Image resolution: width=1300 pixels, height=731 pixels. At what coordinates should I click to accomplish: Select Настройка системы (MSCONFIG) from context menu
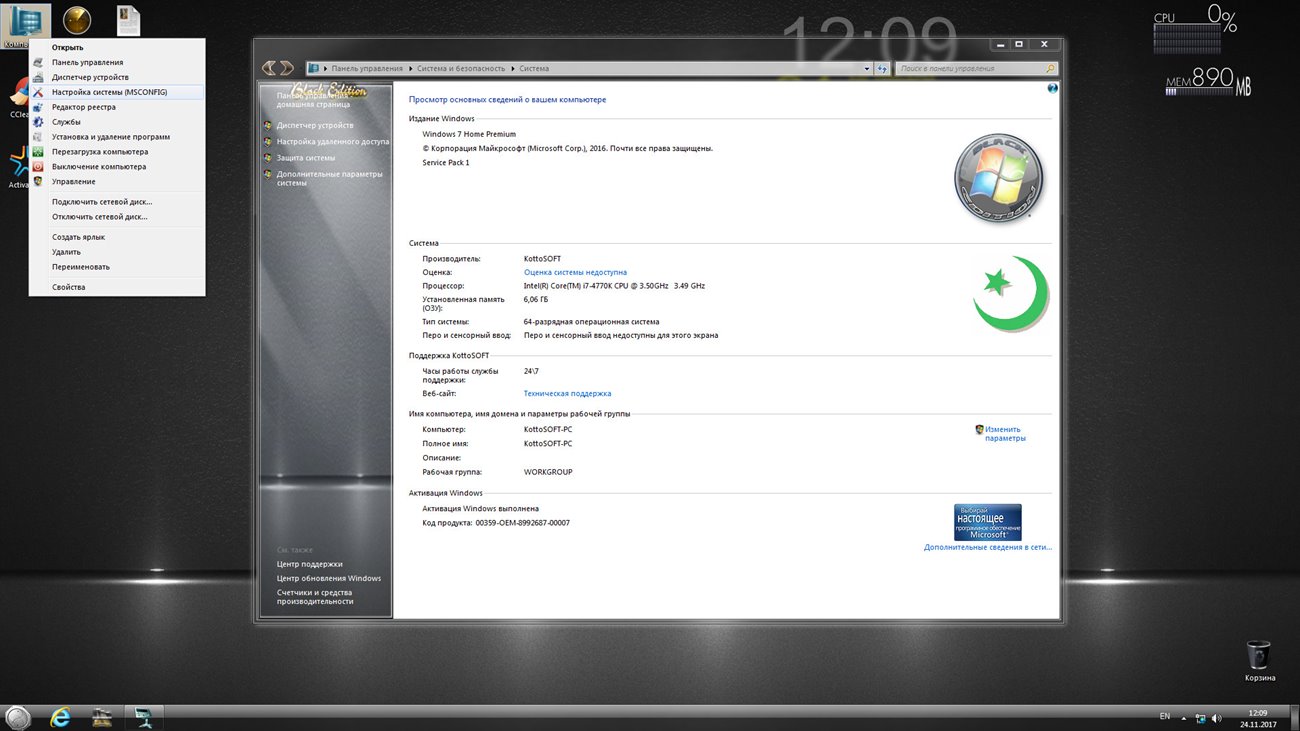pos(109,92)
